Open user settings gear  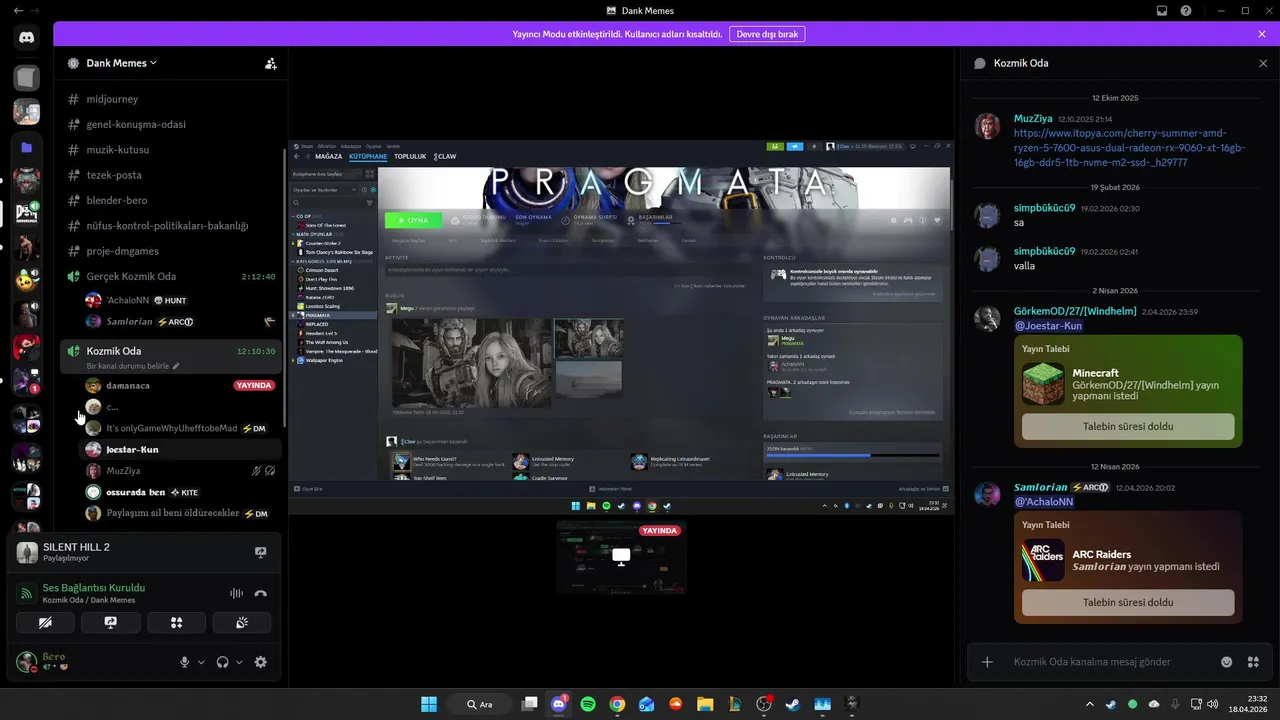[x=261, y=662]
